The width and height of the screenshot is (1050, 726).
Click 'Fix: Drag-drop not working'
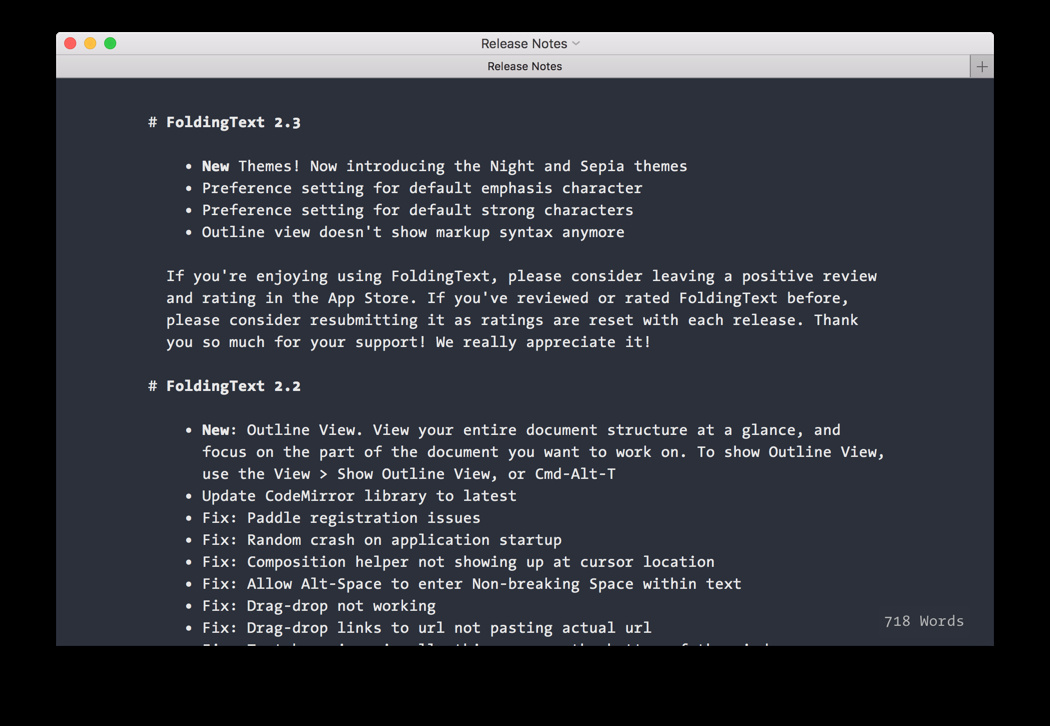click(319, 606)
